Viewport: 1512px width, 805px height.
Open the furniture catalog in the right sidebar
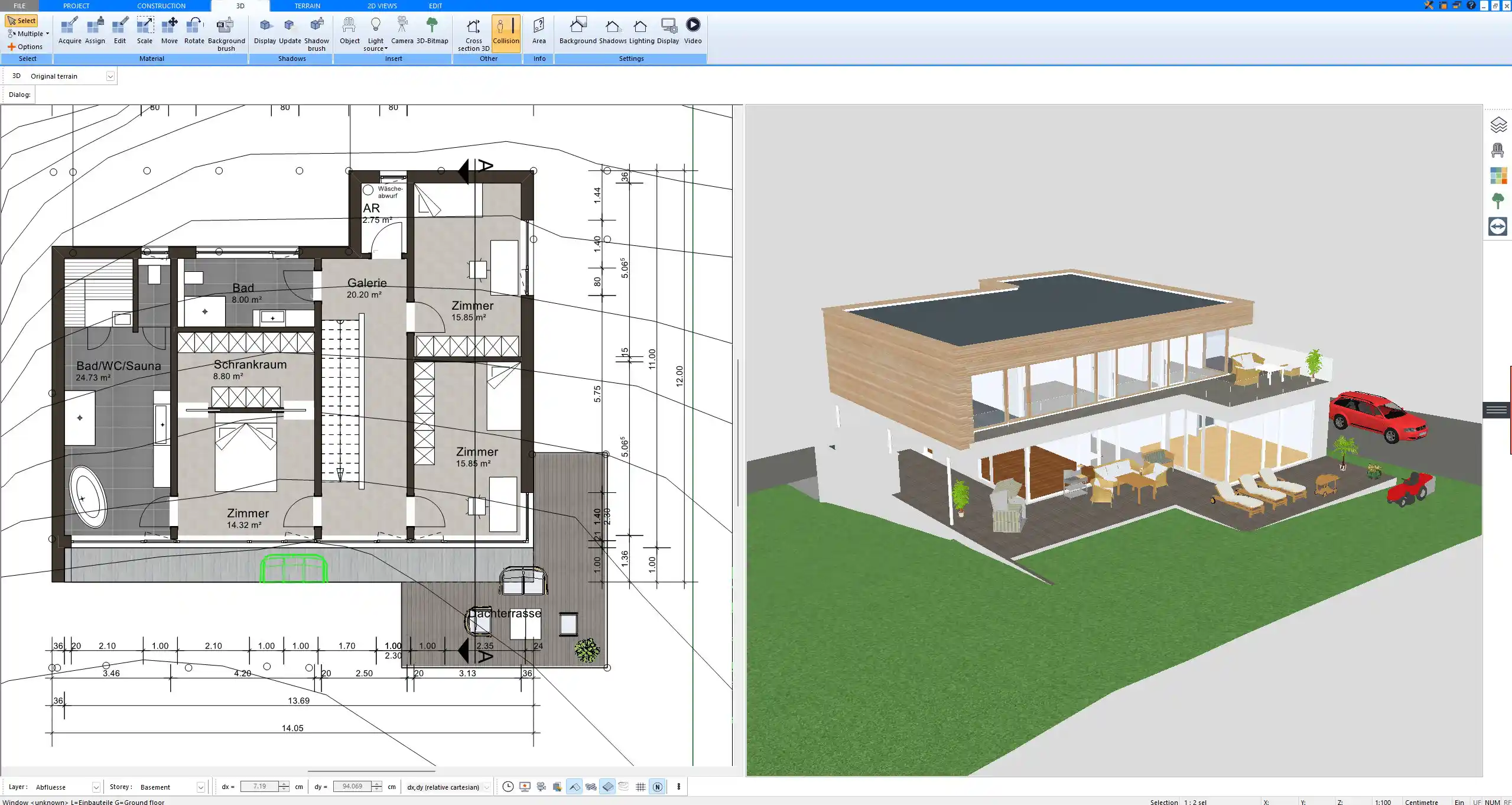click(1499, 150)
